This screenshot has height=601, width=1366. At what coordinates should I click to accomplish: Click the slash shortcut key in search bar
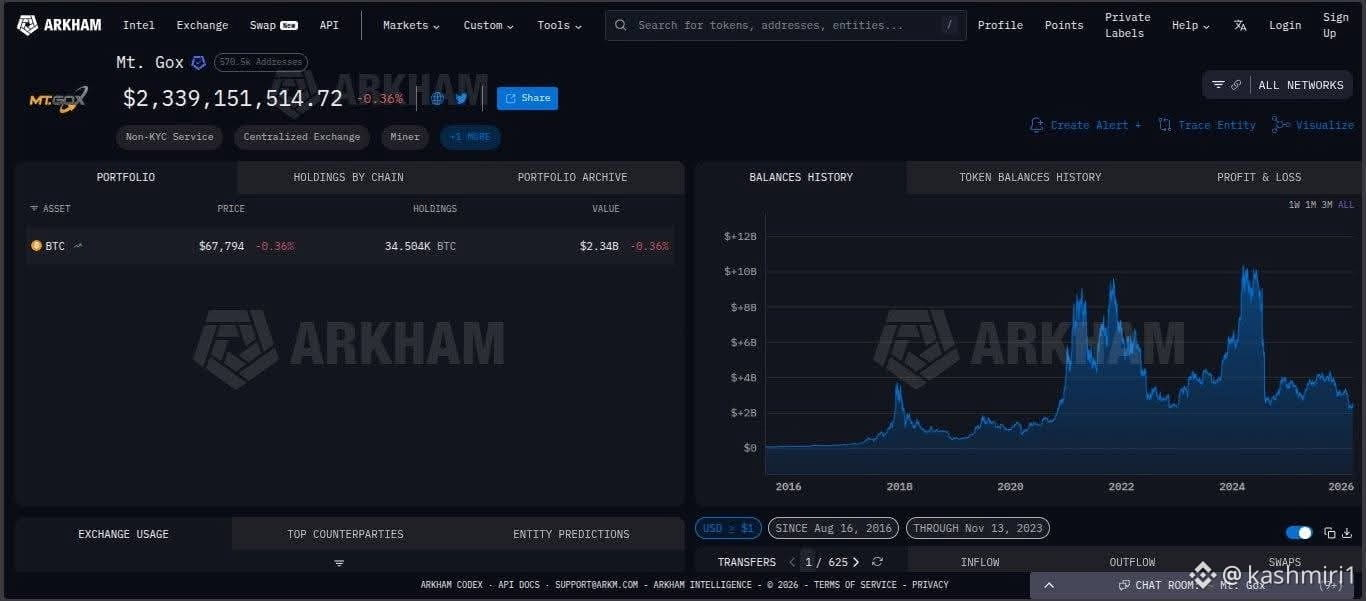pyautogui.click(x=948, y=25)
